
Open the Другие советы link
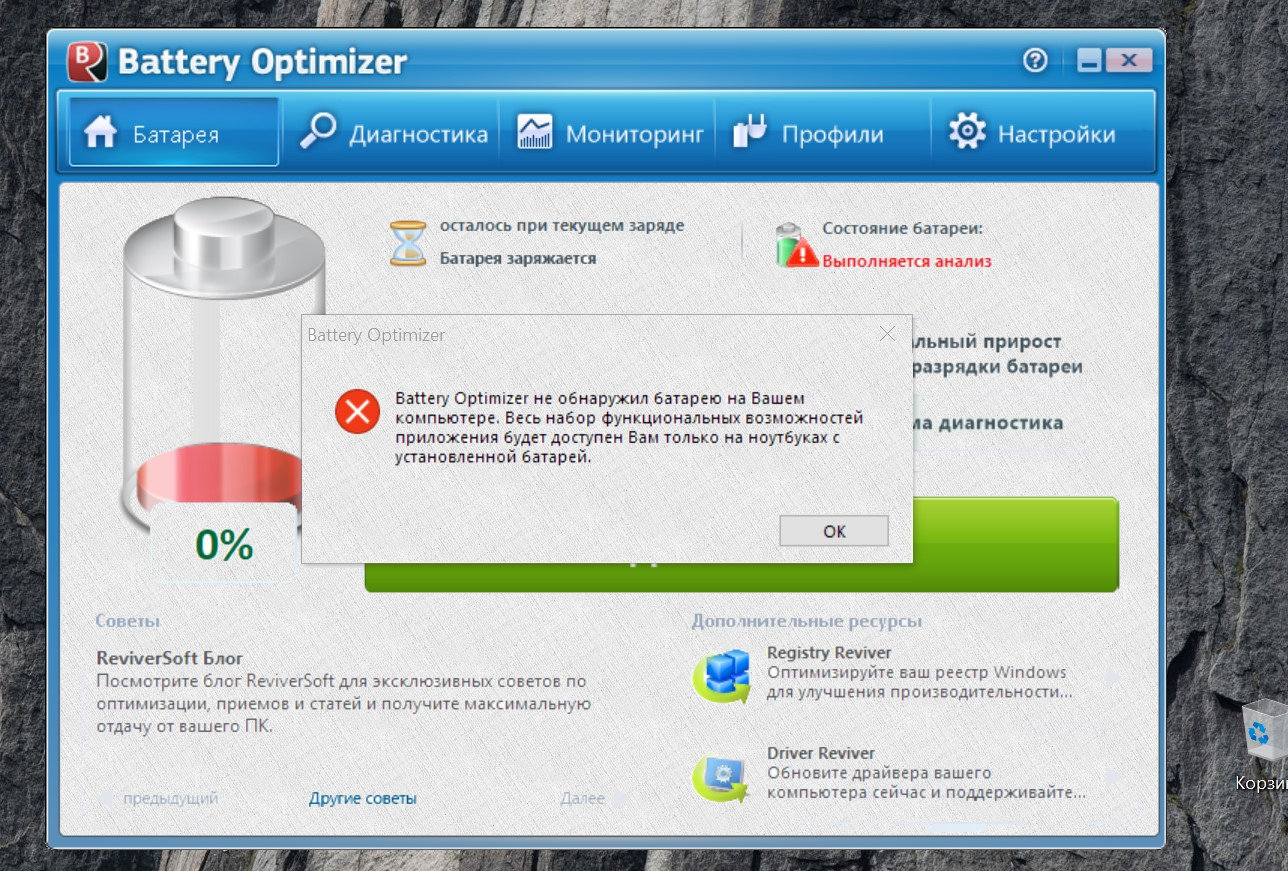(363, 798)
